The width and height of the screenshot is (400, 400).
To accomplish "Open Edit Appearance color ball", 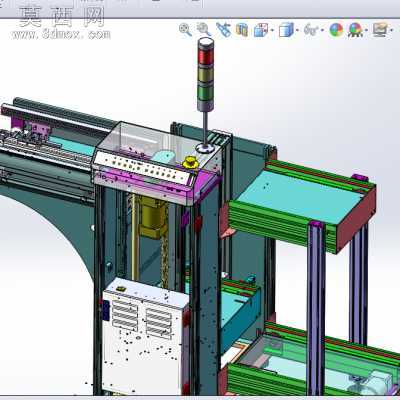I will [336, 30].
